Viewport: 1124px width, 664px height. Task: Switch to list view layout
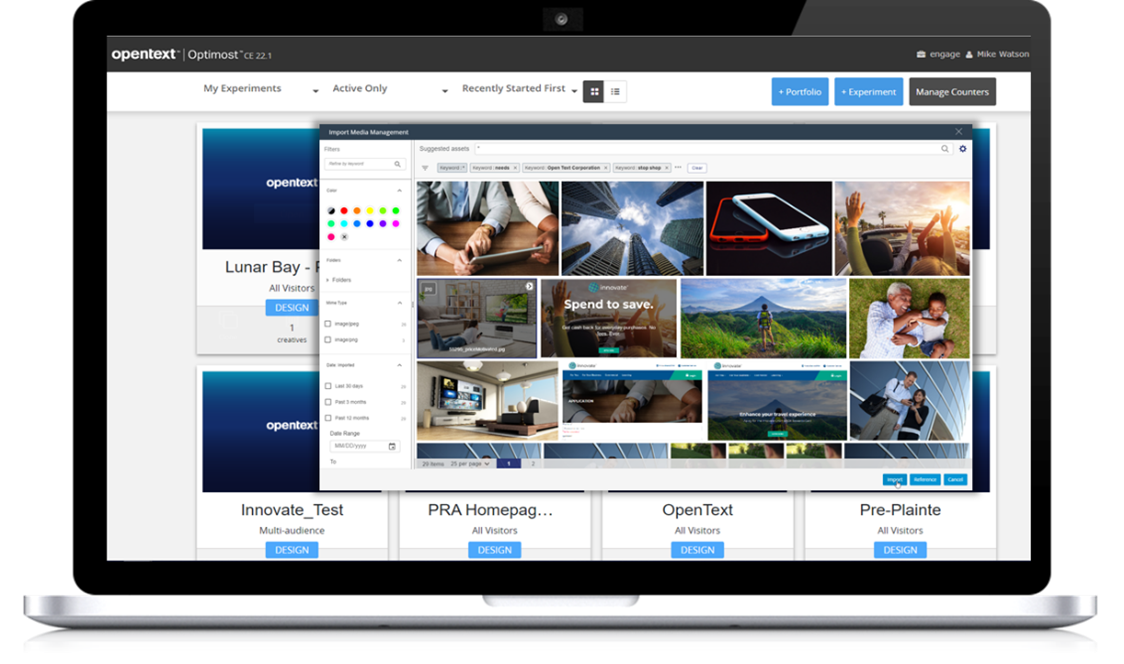click(615, 92)
